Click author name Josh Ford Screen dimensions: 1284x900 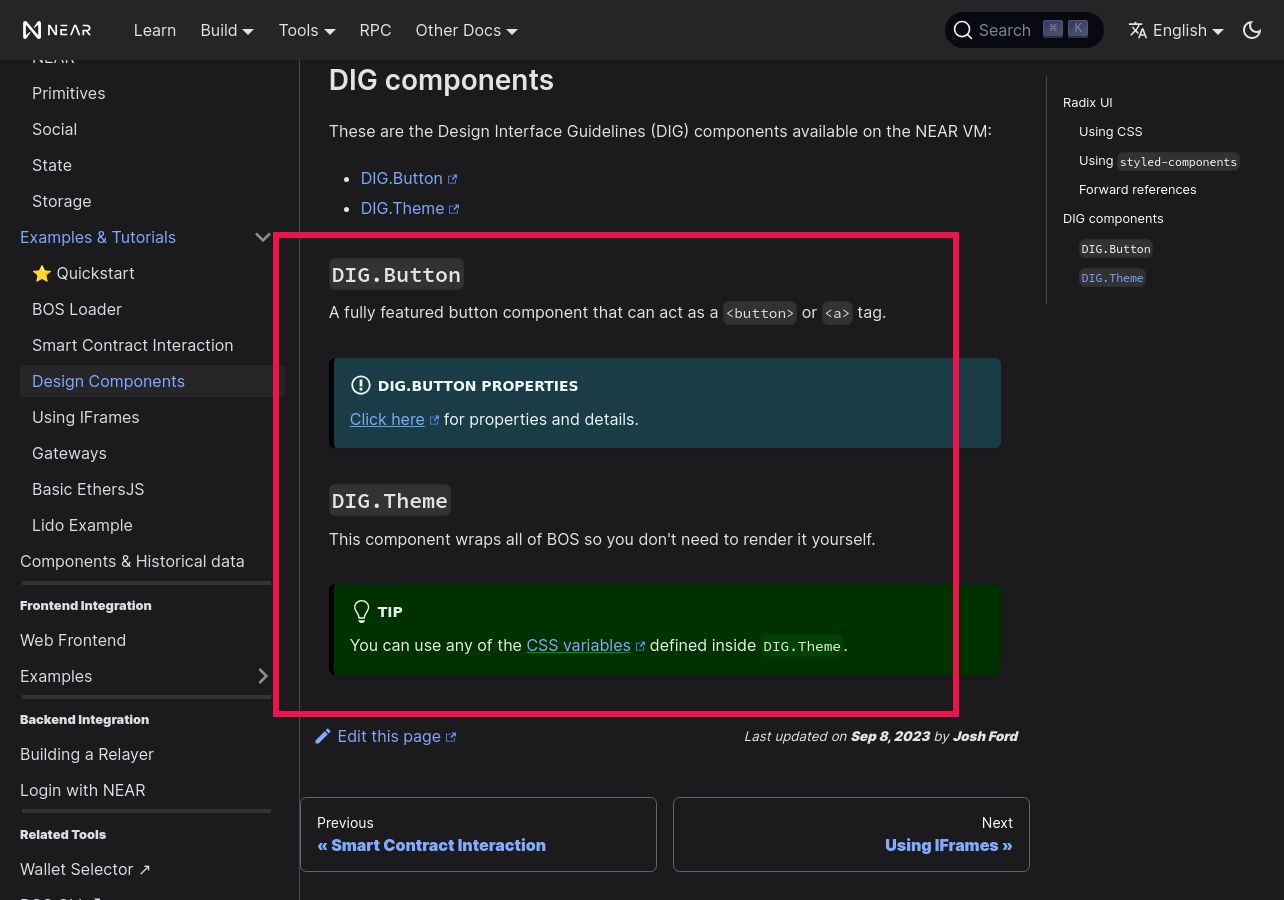pos(985,736)
